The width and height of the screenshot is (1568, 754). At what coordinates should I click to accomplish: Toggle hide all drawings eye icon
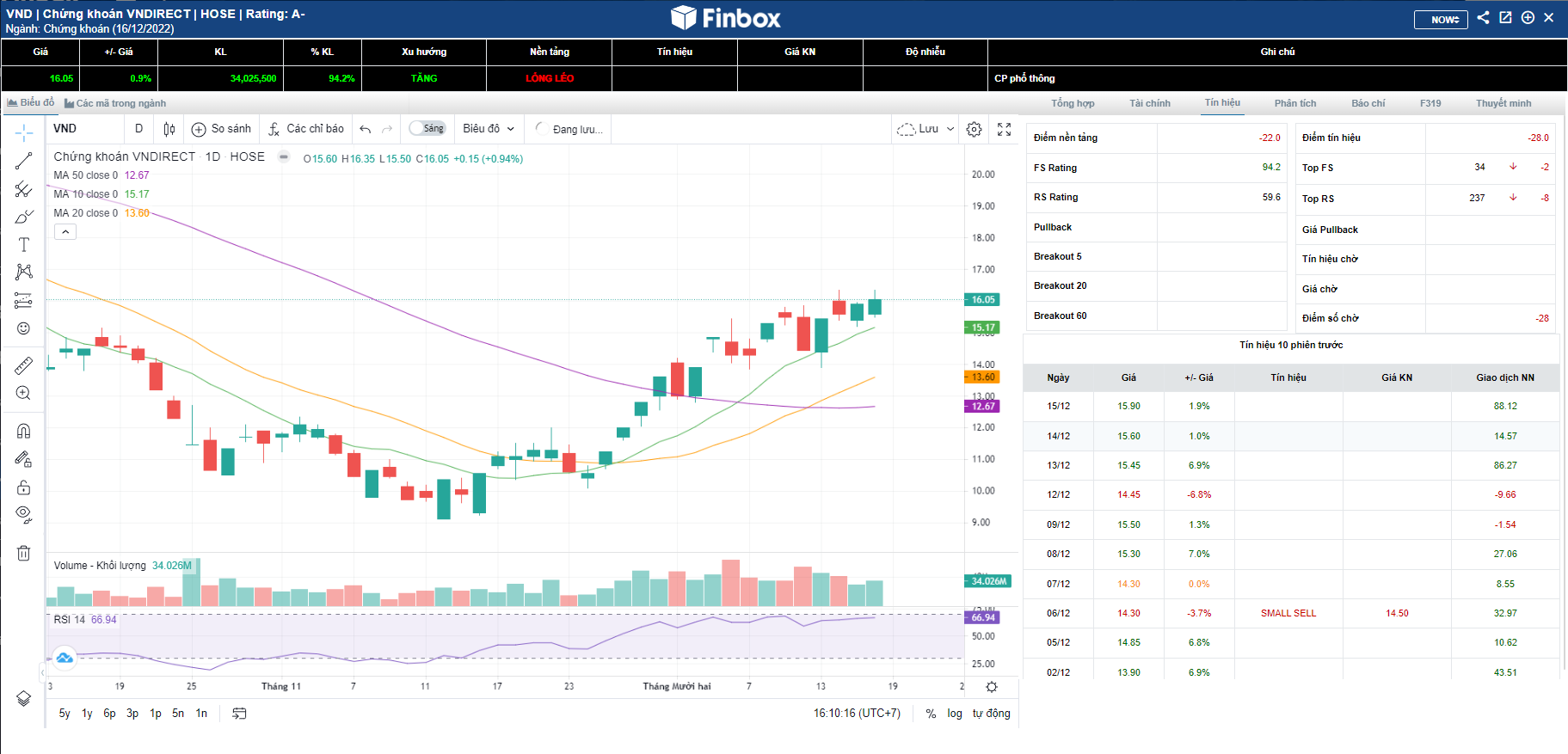(x=23, y=514)
